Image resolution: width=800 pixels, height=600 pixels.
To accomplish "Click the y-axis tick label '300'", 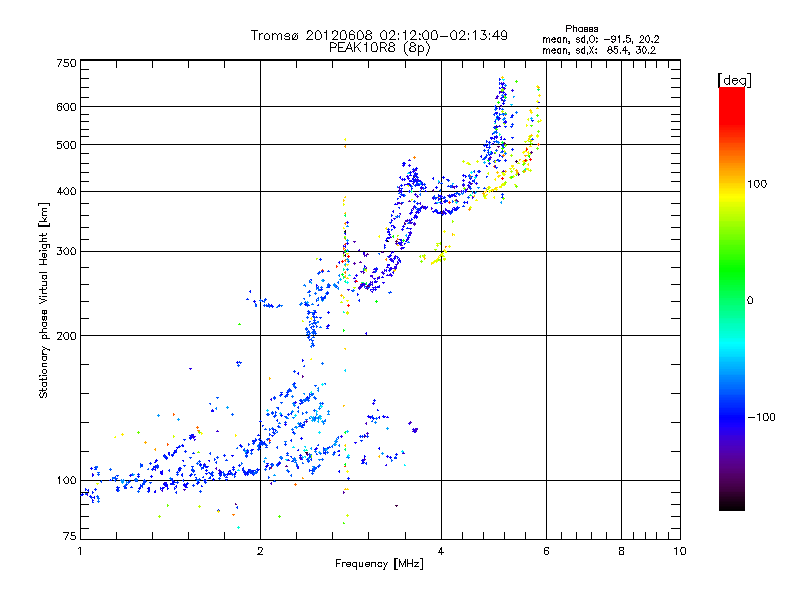I will (x=66, y=251).
